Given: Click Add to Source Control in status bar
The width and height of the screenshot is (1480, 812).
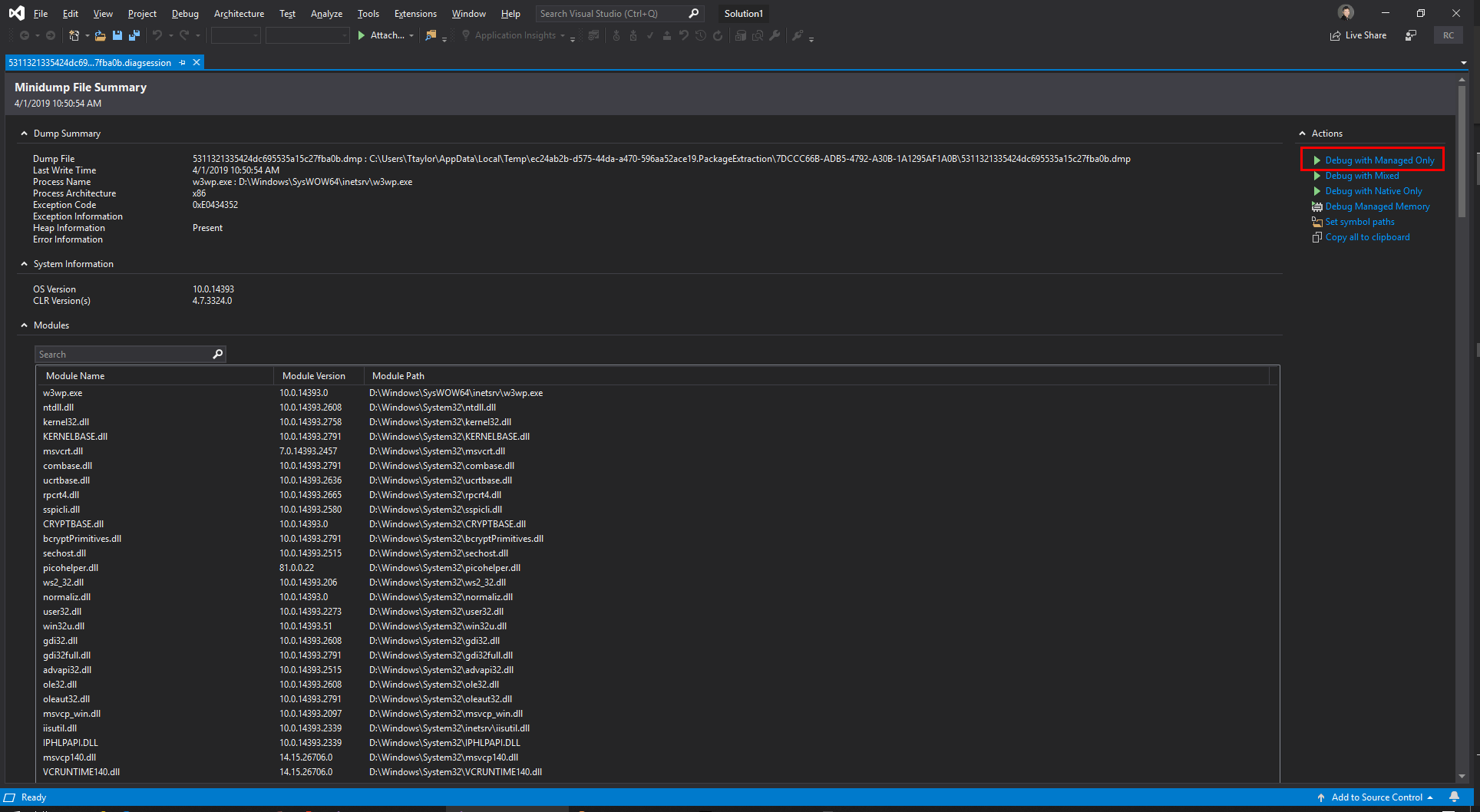Looking at the screenshot, I should [1376, 797].
